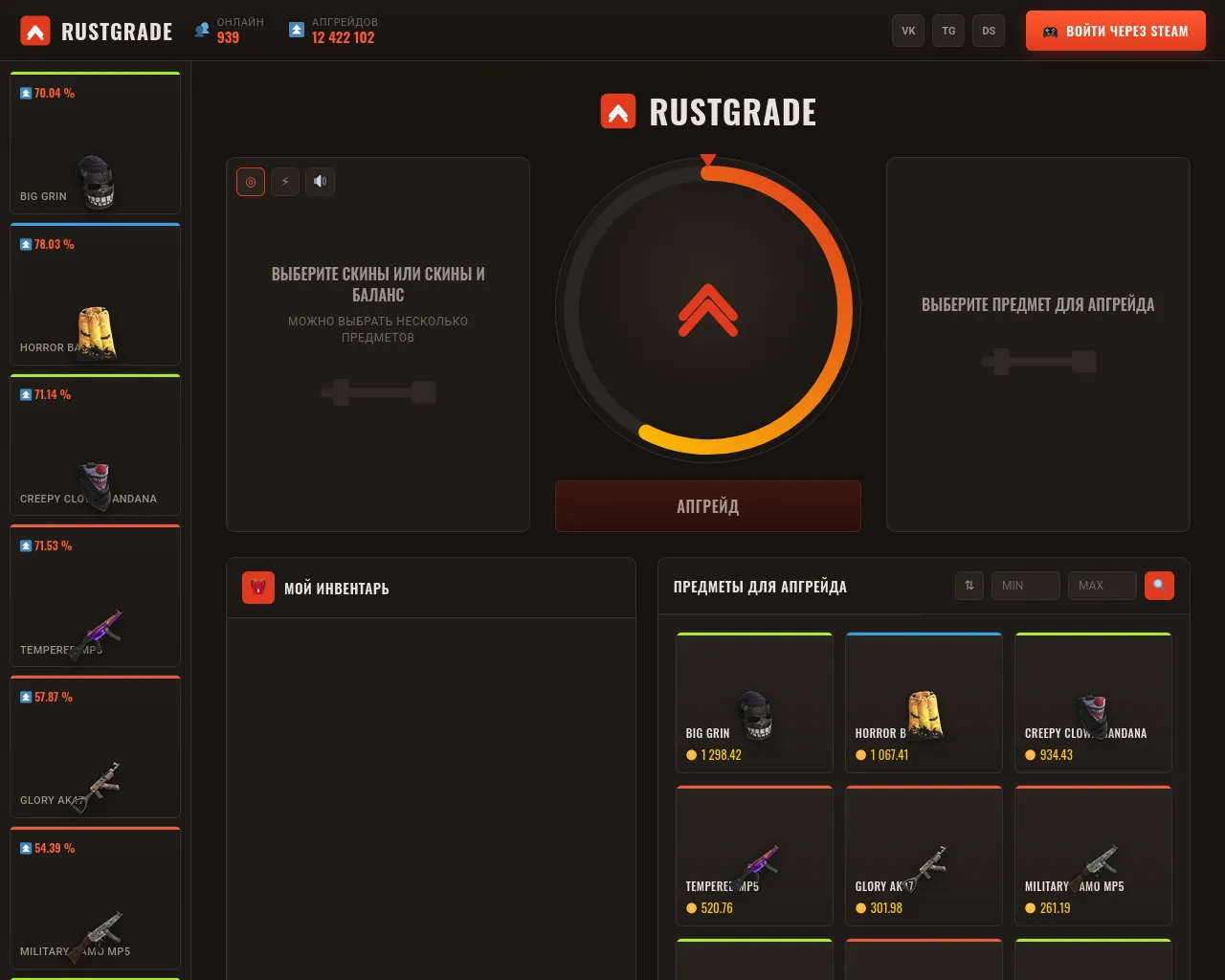
Task: Focus the MAX price input field
Action: coord(1102,586)
